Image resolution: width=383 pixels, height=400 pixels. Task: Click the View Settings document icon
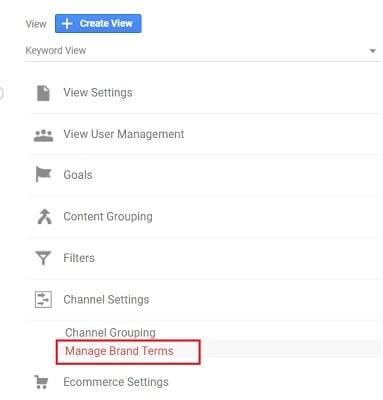[x=43, y=93]
